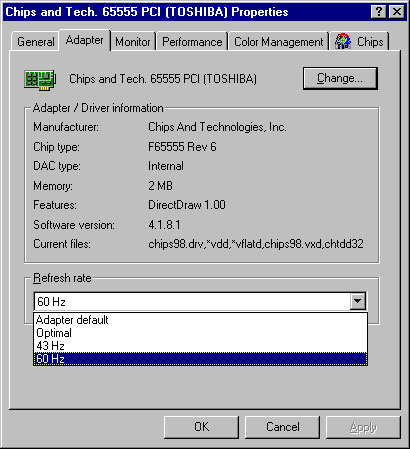Click the F65555 Rev 6 chip type value
410x449 pixels.
(182, 147)
